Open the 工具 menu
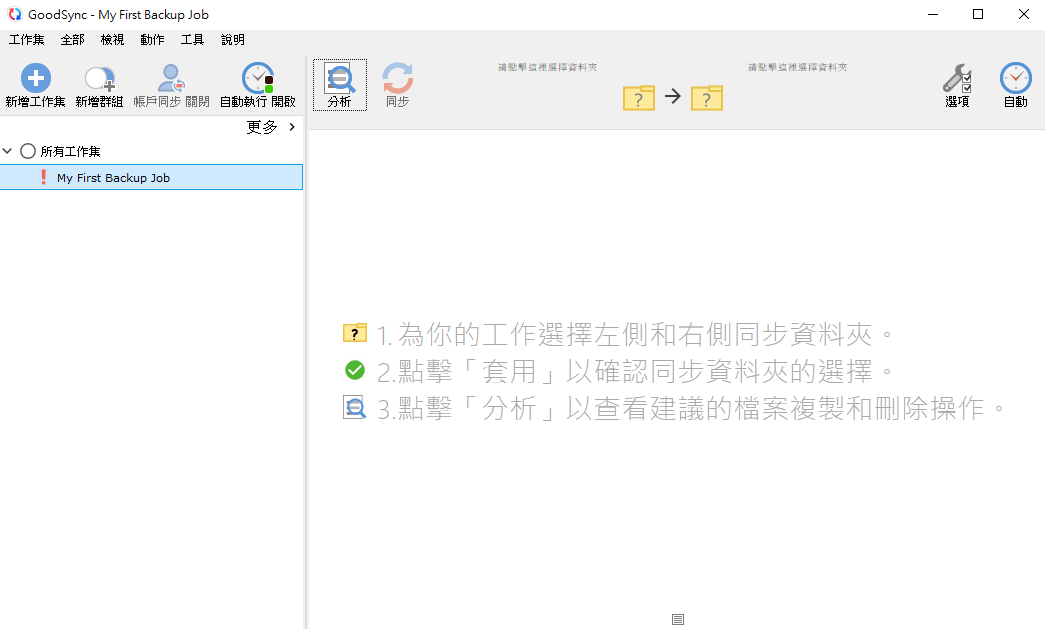1045x629 pixels. coord(192,40)
